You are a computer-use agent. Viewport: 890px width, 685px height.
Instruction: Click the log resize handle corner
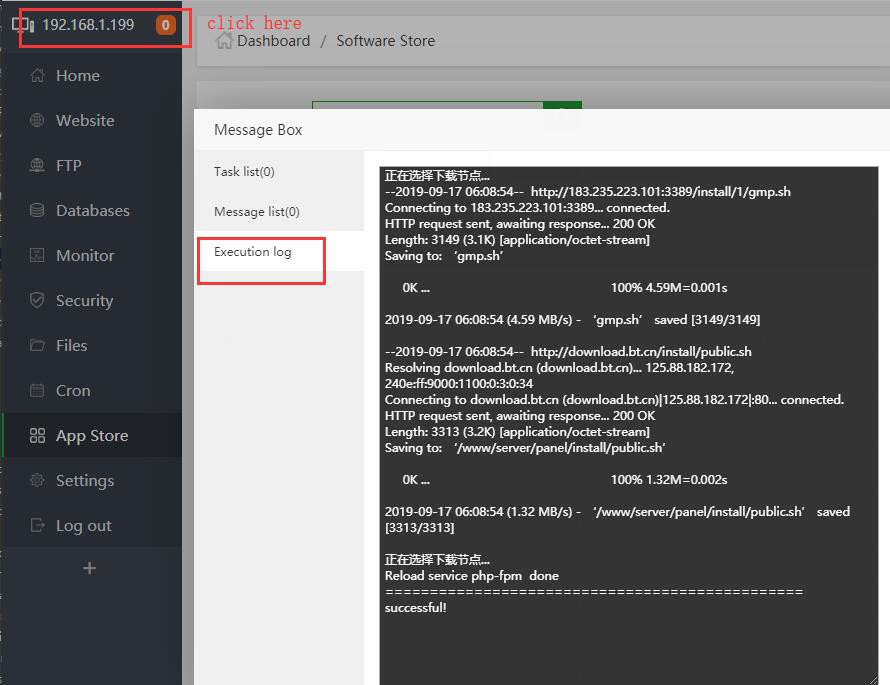[x=872, y=679]
